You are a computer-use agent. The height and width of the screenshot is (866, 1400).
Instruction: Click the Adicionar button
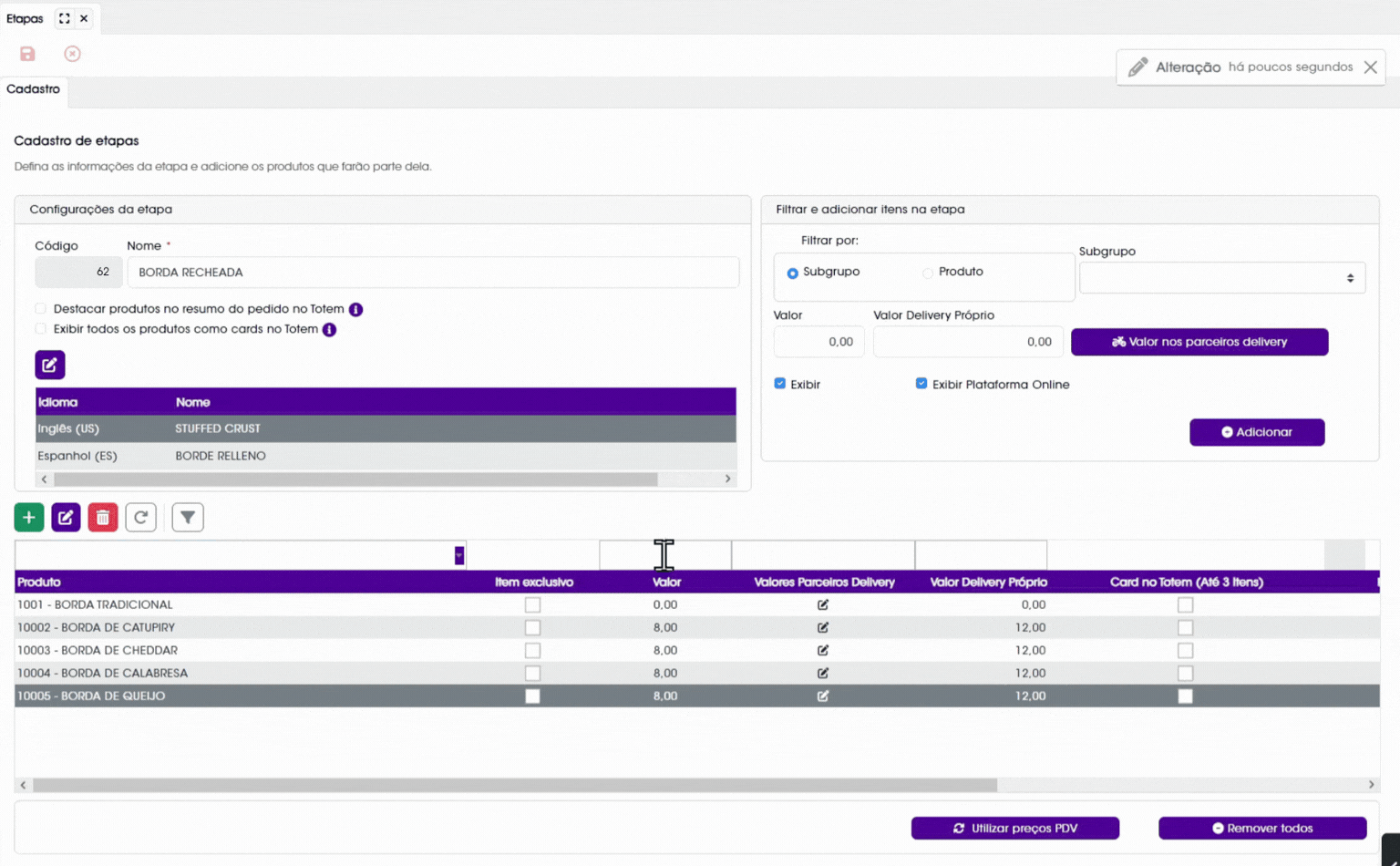pos(1257,432)
